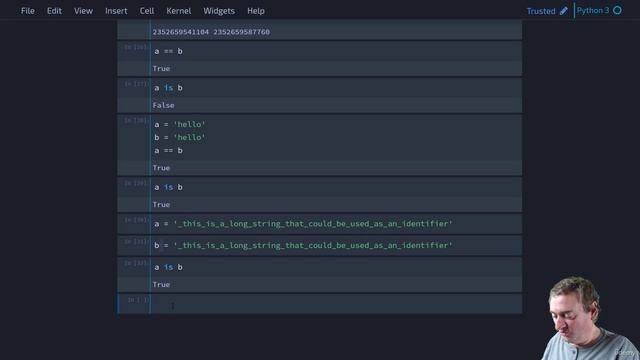Click the line b = 'hello'
The width and height of the screenshot is (640, 360).
point(180,138)
